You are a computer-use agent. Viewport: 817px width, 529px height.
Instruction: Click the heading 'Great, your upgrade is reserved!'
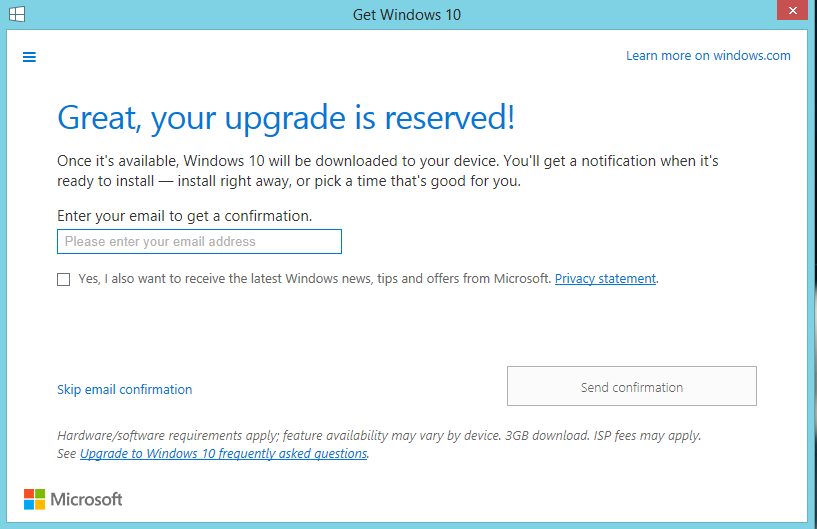point(286,118)
